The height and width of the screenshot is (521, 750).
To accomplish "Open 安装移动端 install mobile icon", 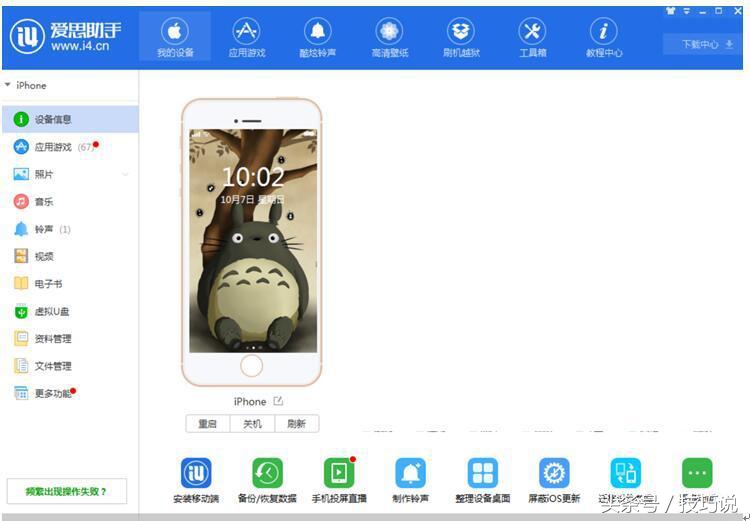I will [x=195, y=472].
